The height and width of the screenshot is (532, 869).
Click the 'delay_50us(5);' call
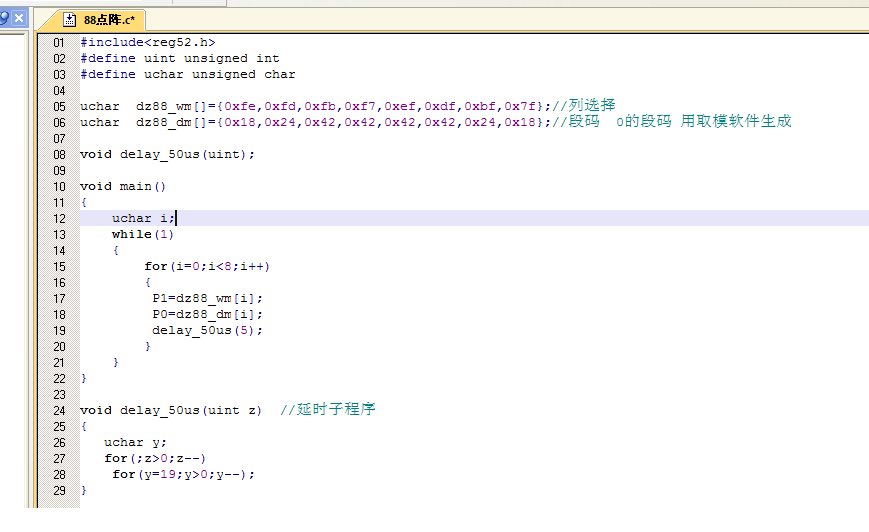point(207,330)
